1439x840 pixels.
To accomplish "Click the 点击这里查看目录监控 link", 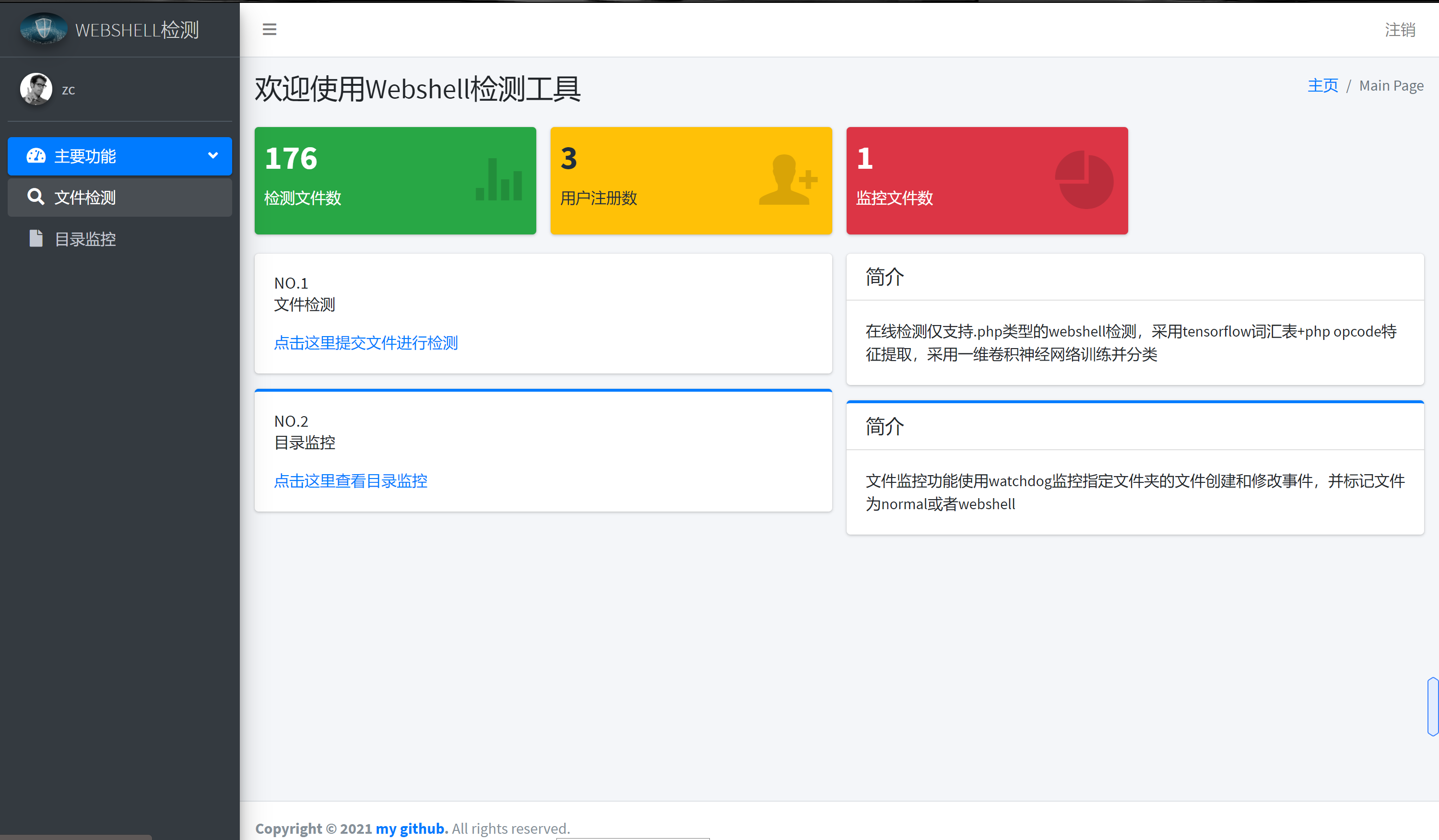I will (x=351, y=480).
